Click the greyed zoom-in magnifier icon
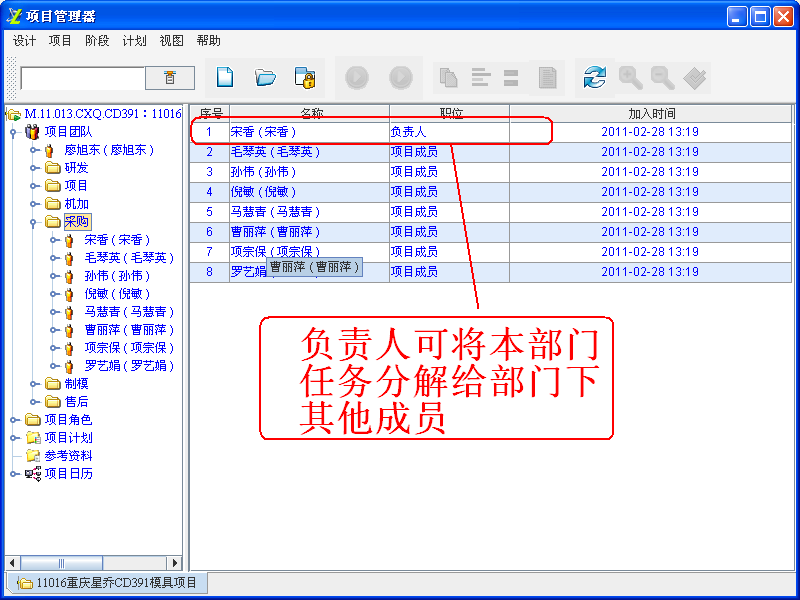800x600 pixels. (631, 78)
